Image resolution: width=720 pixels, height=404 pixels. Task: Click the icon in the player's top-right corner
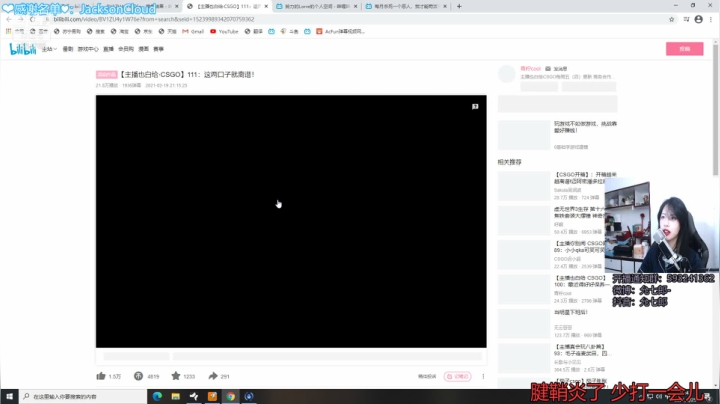click(x=475, y=107)
